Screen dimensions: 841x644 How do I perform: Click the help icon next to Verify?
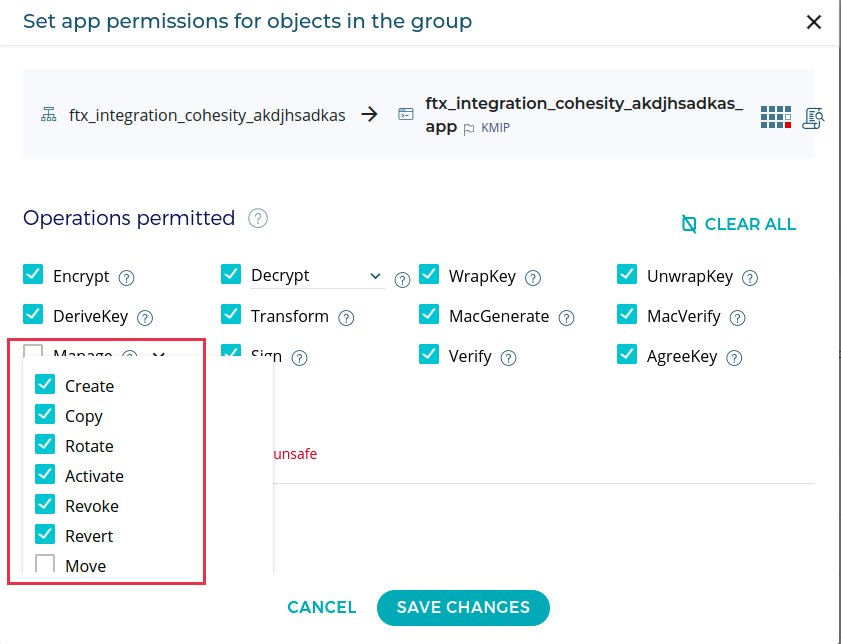tap(508, 358)
